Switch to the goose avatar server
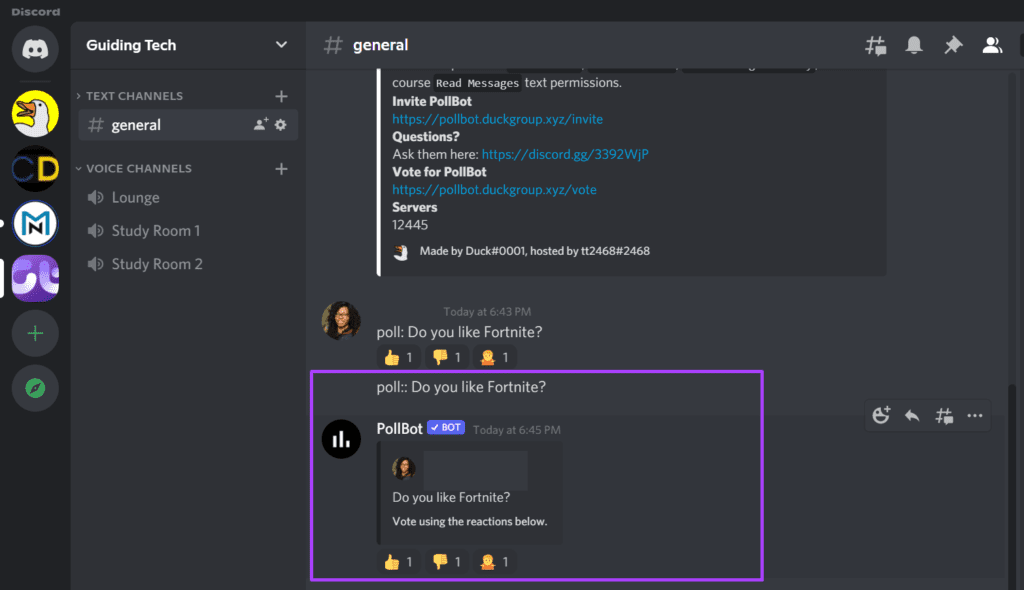The height and width of the screenshot is (590, 1024). 35,114
